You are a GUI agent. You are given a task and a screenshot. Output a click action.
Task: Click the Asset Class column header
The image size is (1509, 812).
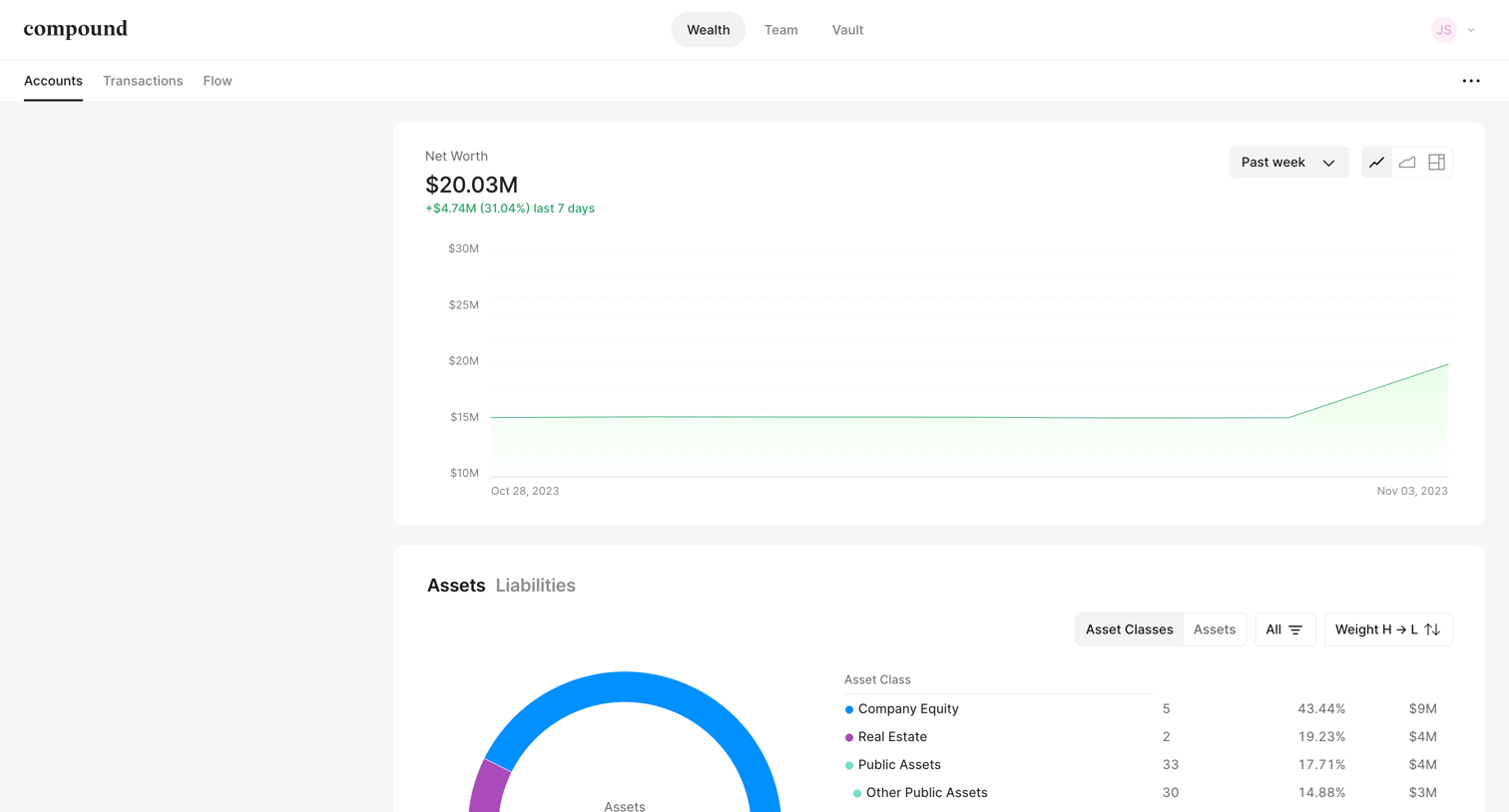(877, 680)
